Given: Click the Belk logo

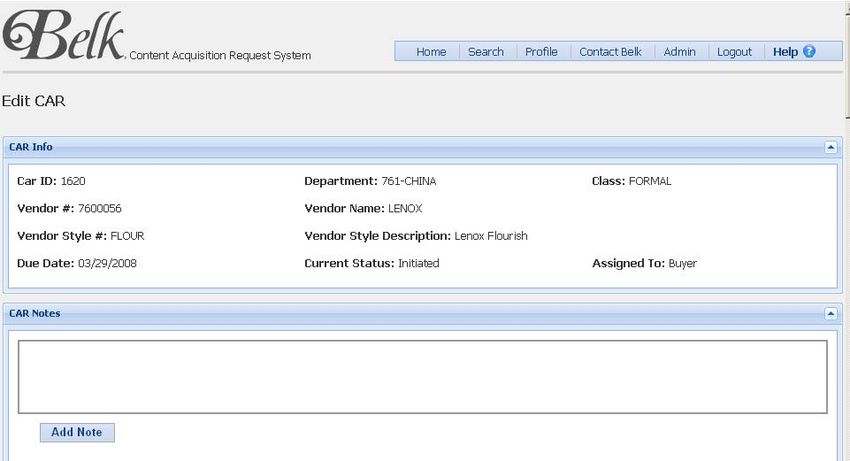Looking at the screenshot, I should (64, 35).
